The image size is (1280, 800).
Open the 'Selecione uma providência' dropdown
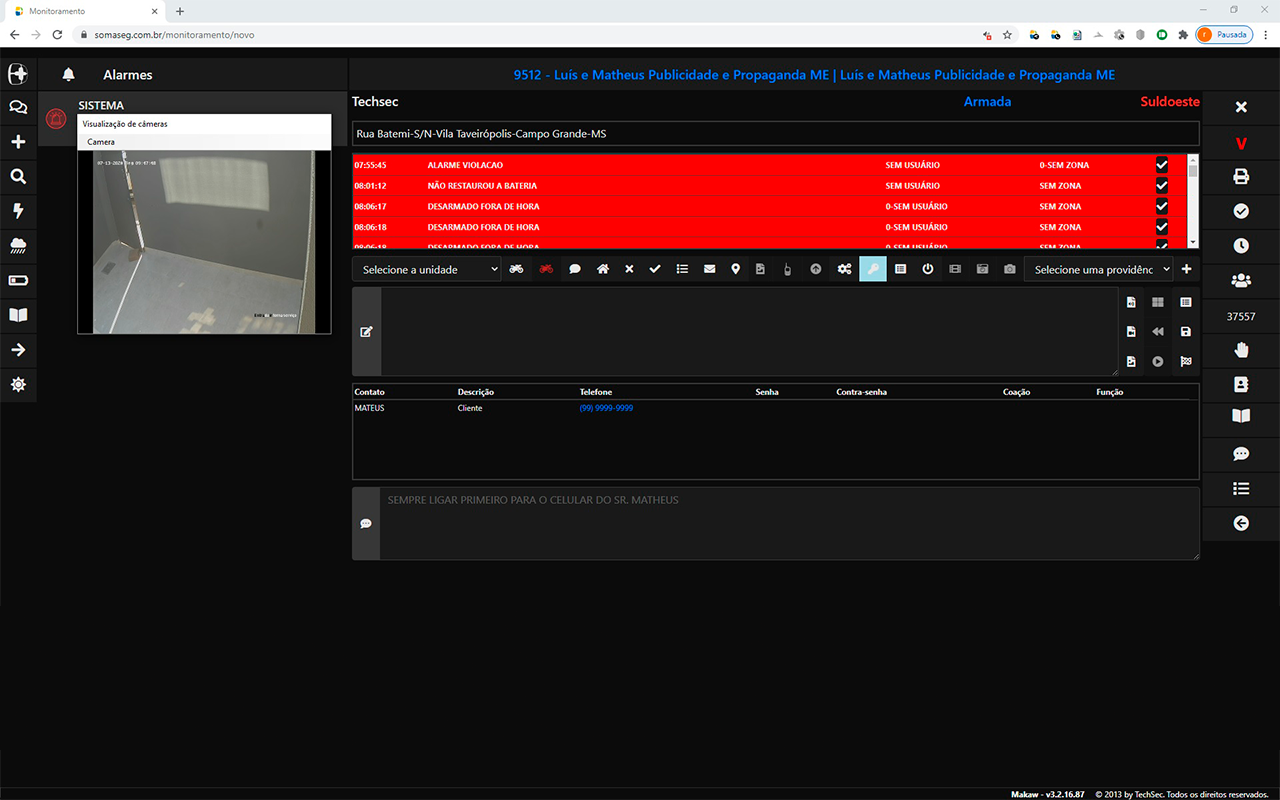tap(1097, 268)
